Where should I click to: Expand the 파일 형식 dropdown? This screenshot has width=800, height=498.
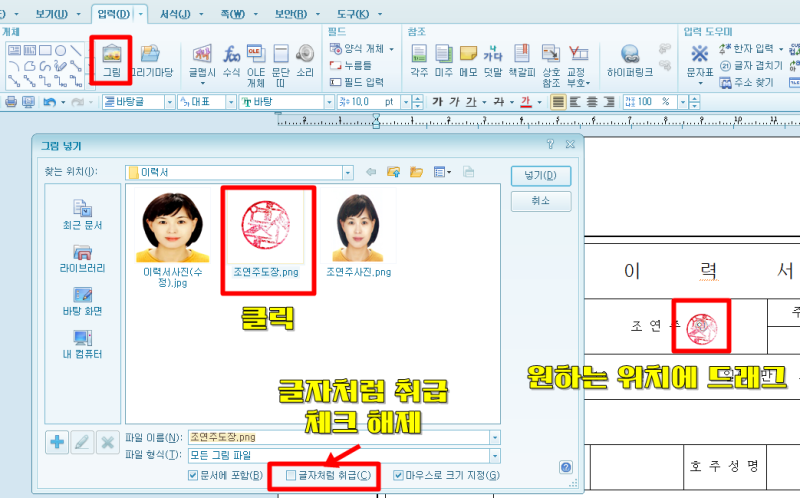[x=495, y=455]
